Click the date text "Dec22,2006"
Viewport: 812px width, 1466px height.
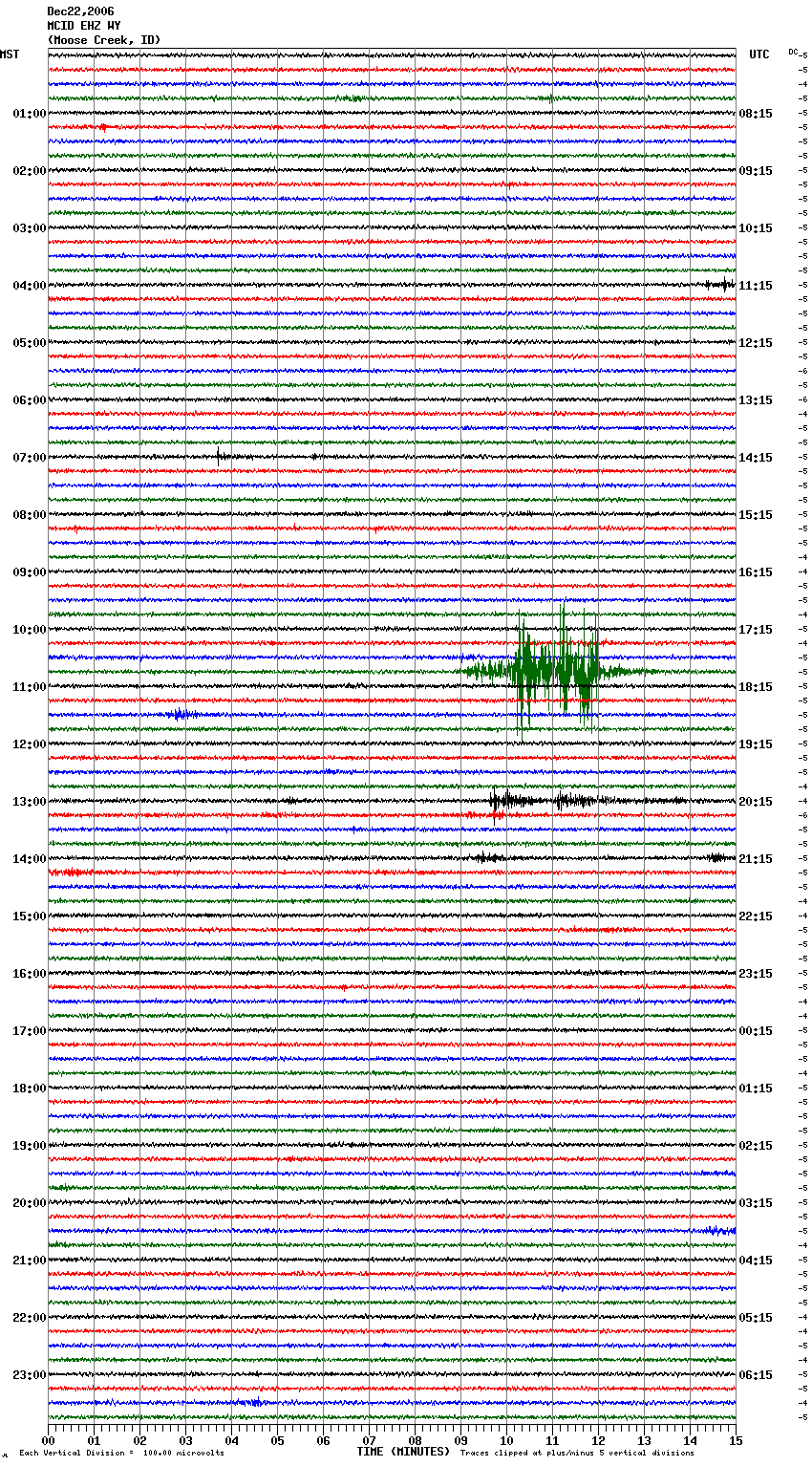pyautogui.click(x=80, y=11)
